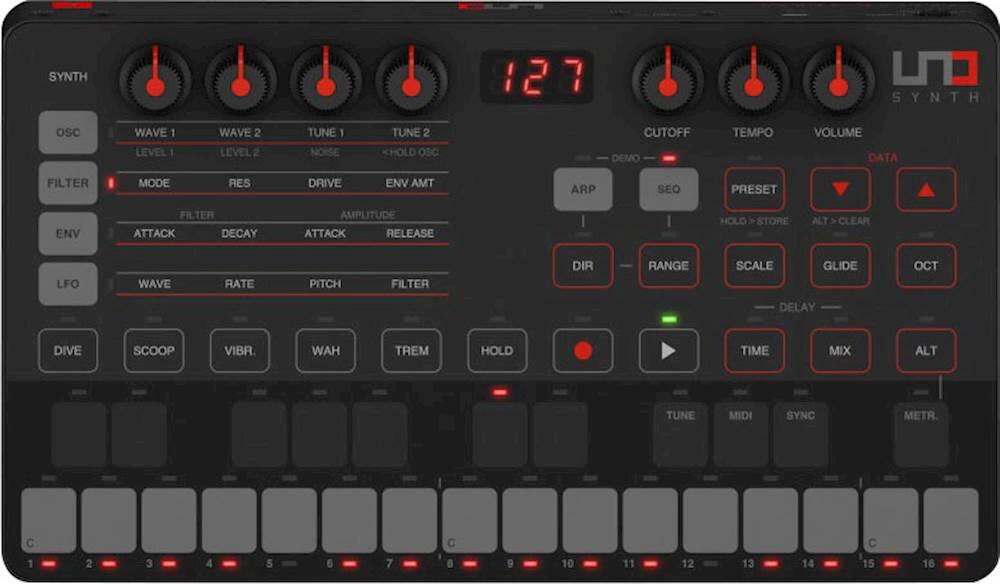This screenshot has width=1000, height=584.
Task: Activate the GLIDE effect
Action: pyautogui.click(x=839, y=266)
